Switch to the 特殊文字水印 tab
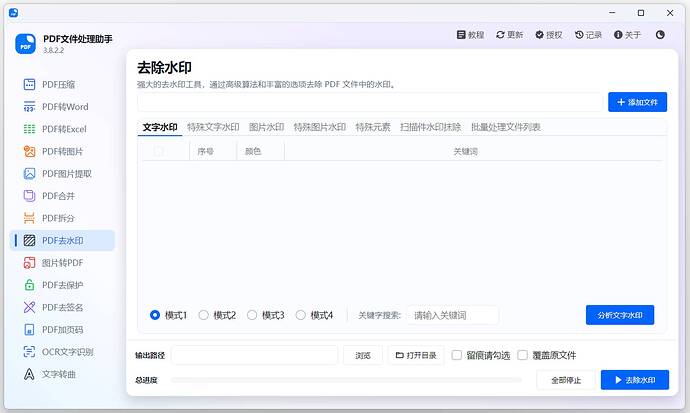Viewport: 690px width, 413px height. [x=213, y=127]
